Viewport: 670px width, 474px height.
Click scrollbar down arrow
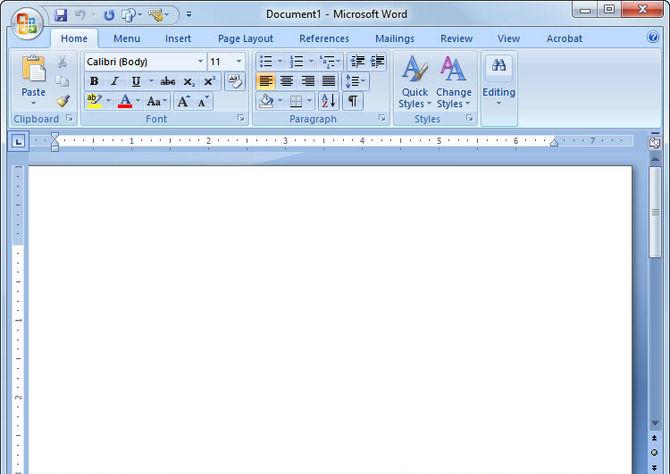tap(655, 423)
